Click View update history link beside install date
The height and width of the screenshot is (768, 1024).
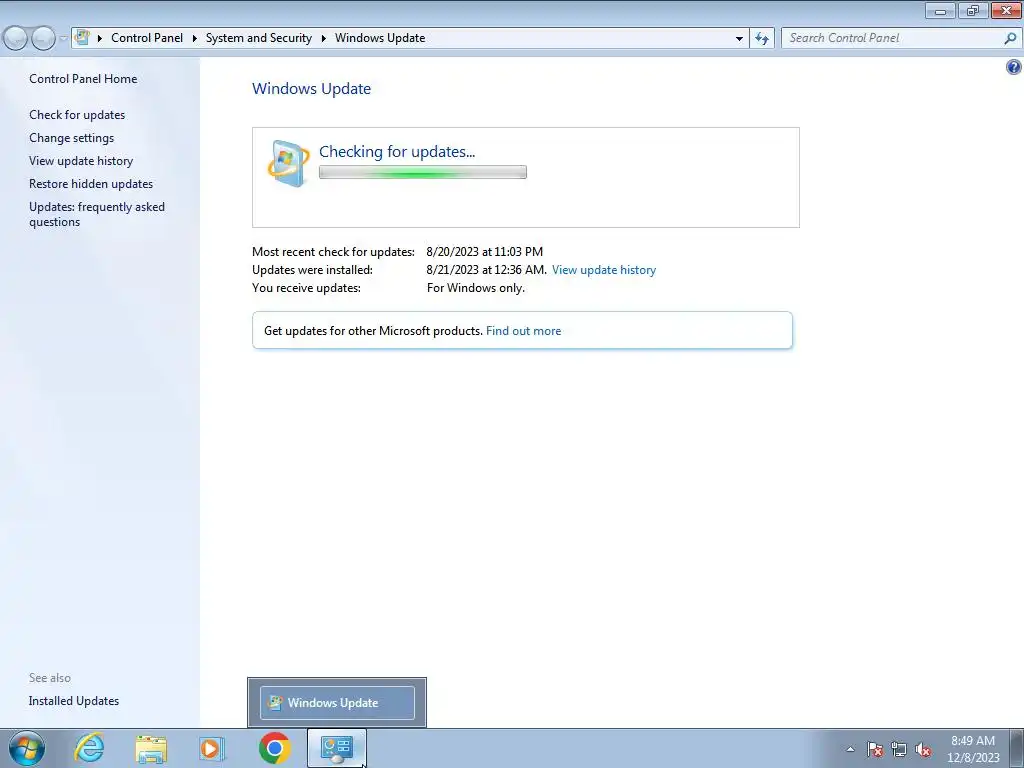[603, 270]
